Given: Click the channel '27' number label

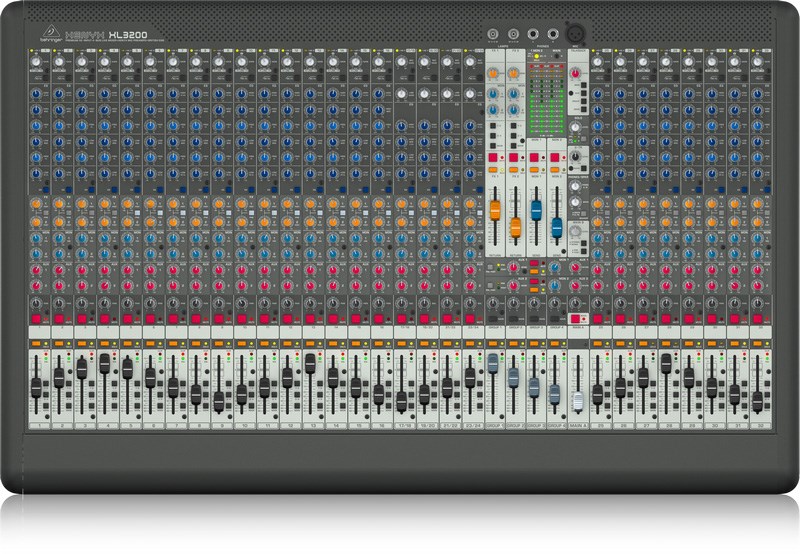Looking at the screenshot, I should tap(646, 425).
